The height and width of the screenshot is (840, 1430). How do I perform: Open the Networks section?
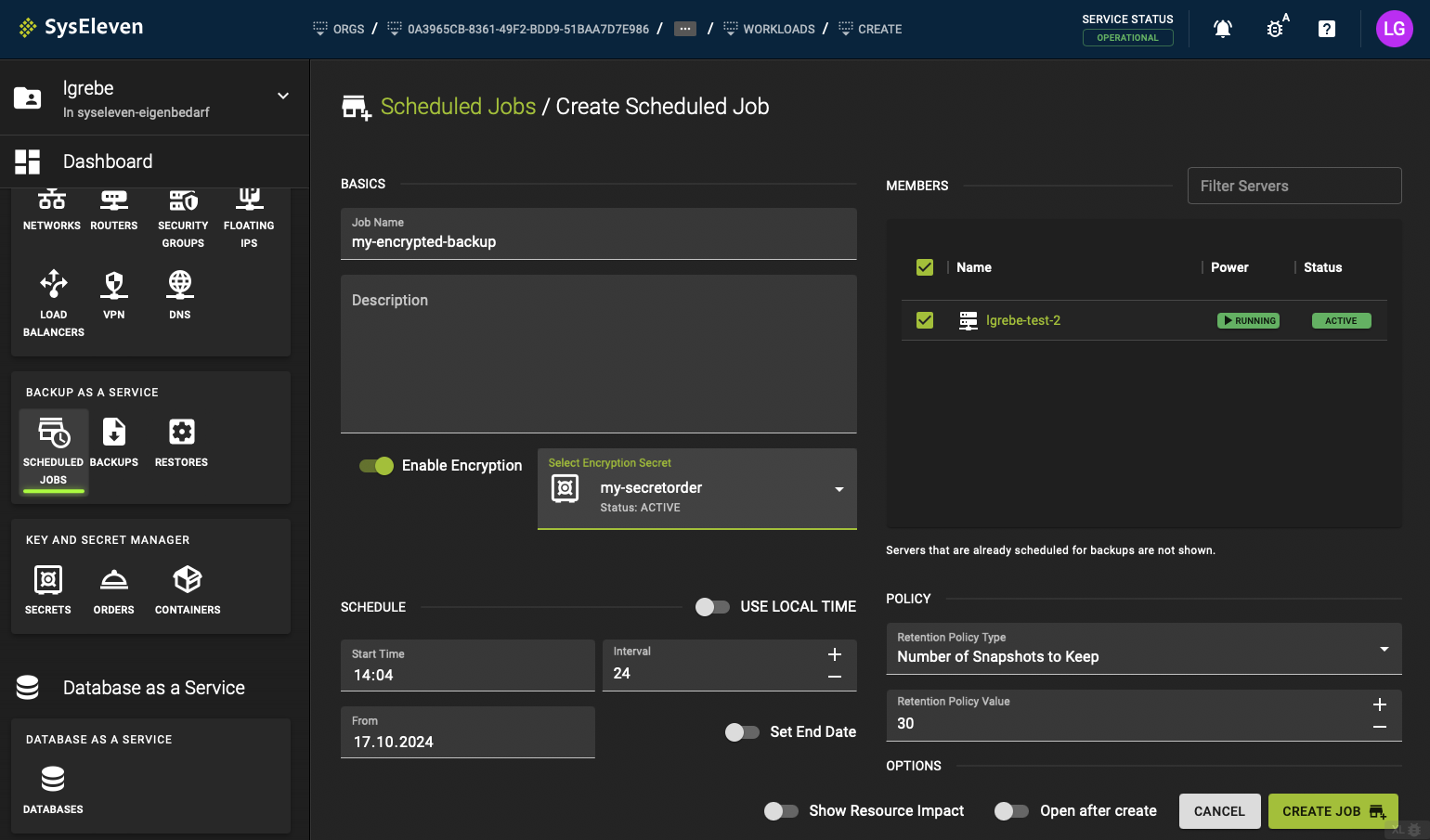point(52,211)
